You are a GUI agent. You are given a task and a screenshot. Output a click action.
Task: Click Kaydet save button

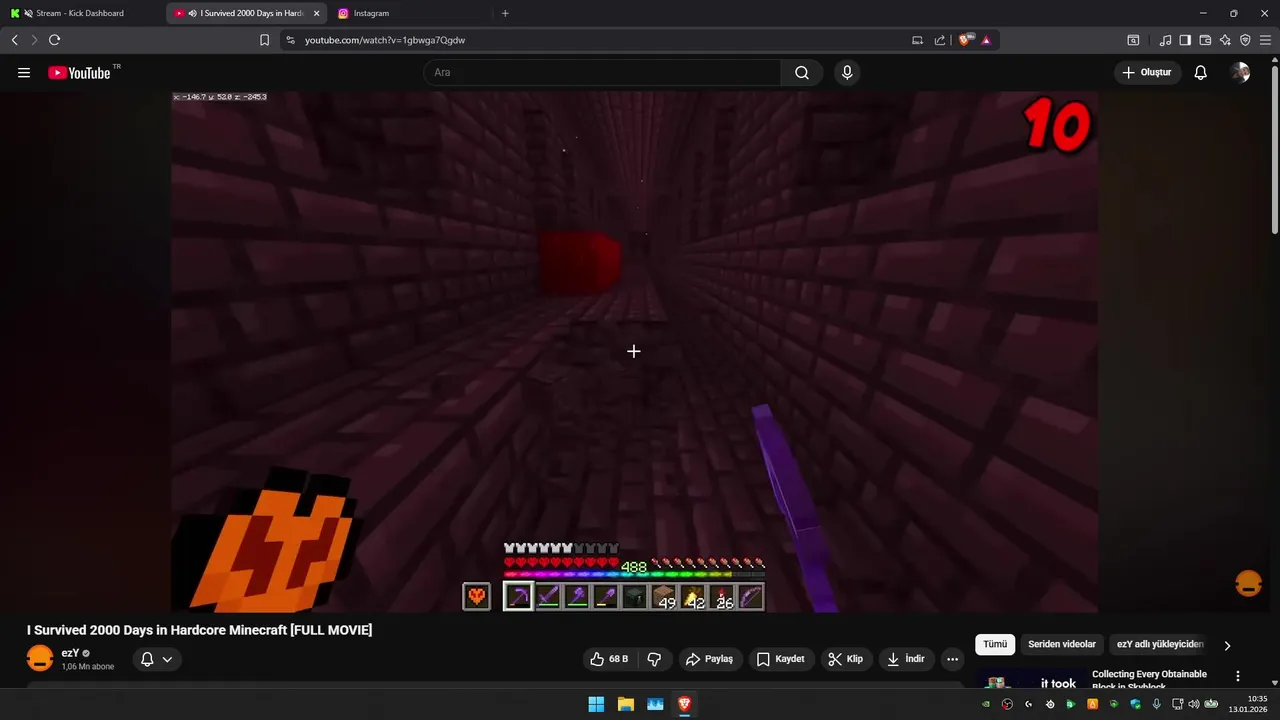coord(780,659)
